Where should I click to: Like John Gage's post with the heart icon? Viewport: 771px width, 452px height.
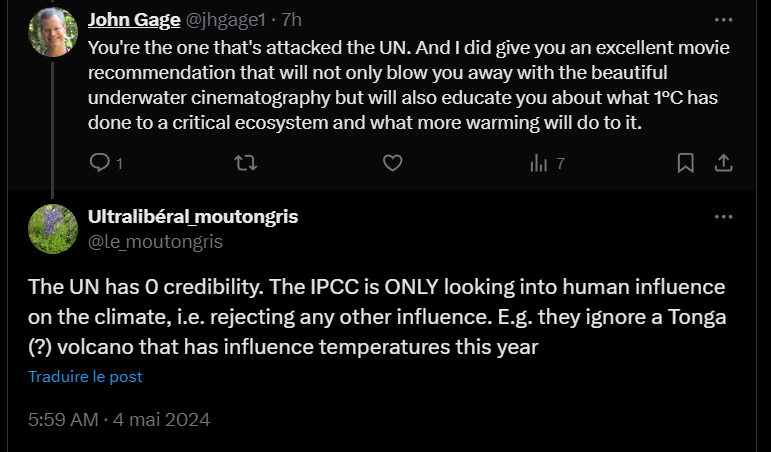[x=393, y=163]
